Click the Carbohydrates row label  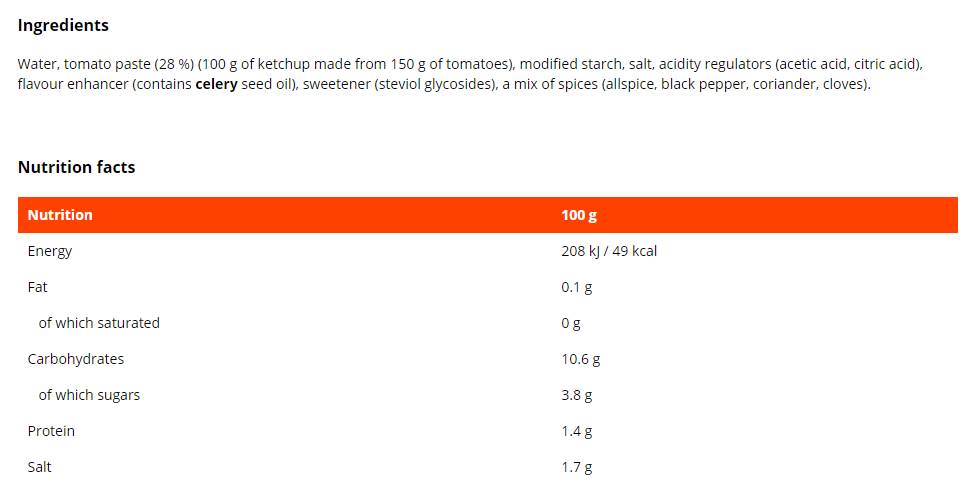tap(76, 359)
